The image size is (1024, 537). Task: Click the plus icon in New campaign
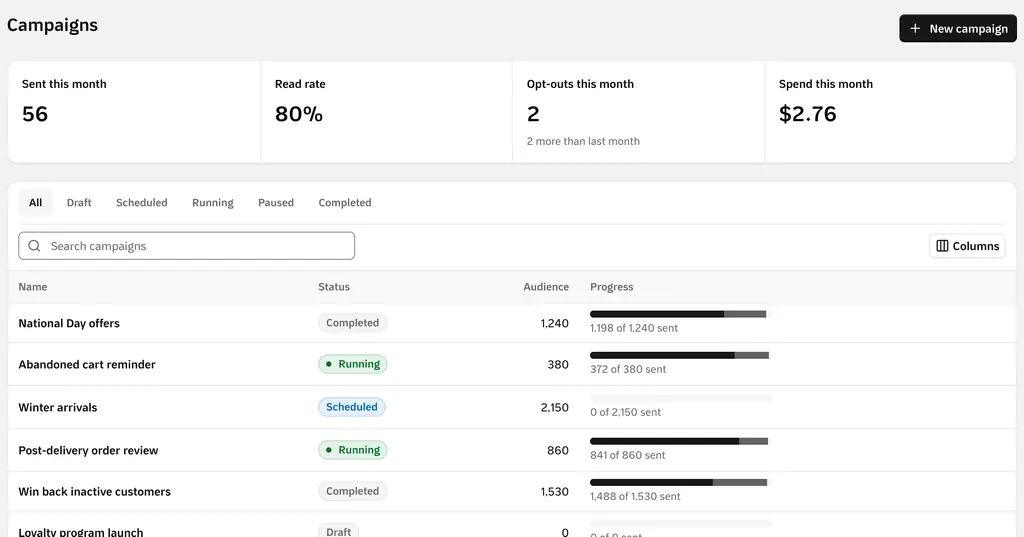915,29
